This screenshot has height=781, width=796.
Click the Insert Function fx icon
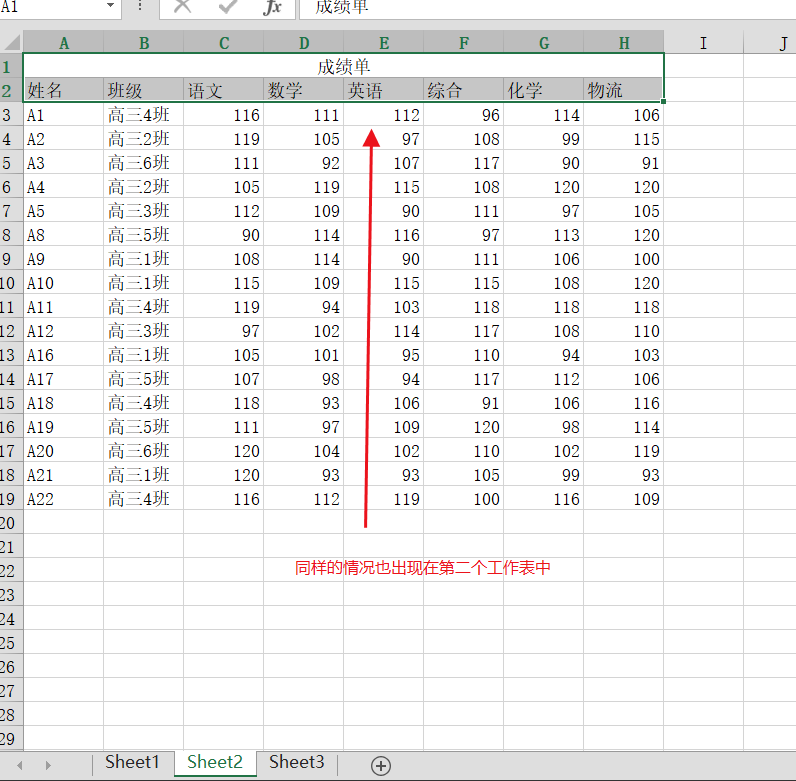click(x=272, y=8)
